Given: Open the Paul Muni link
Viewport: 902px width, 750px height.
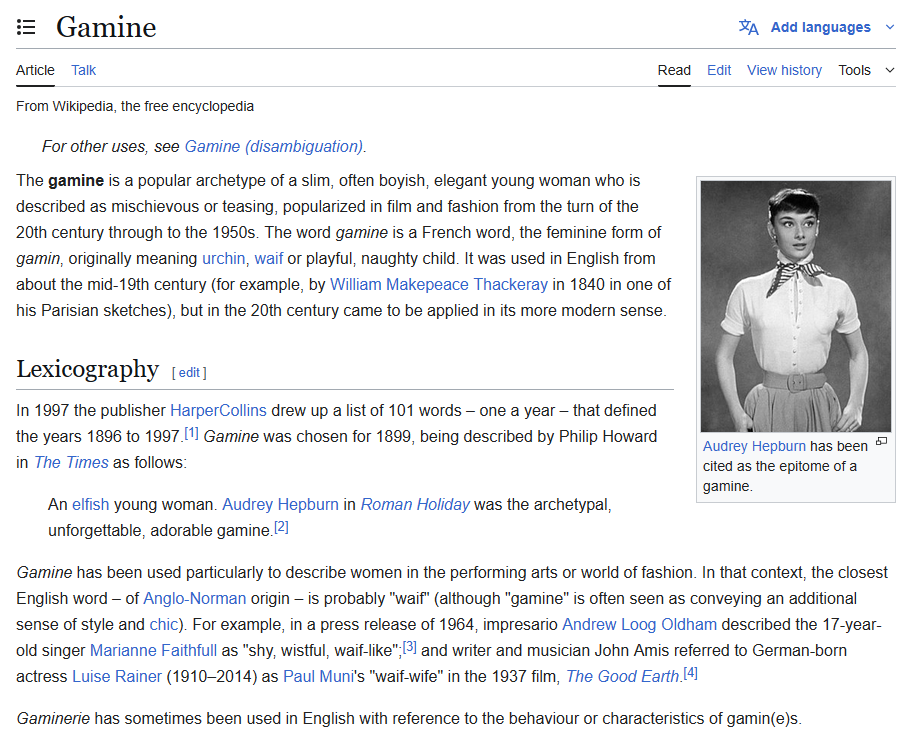Looking at the screenshot, I should tap(319, 676).
